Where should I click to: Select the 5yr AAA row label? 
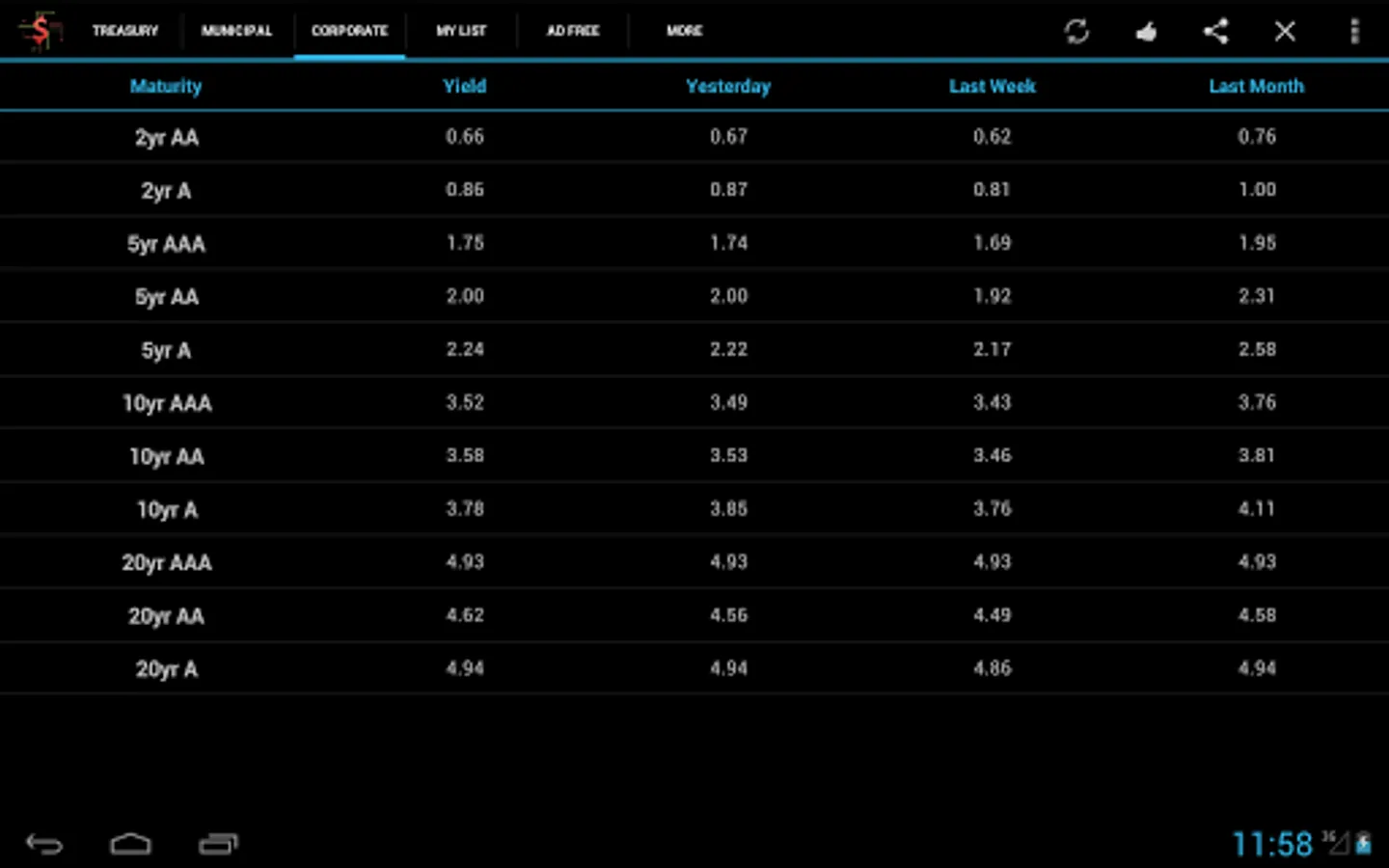(166, 244)
